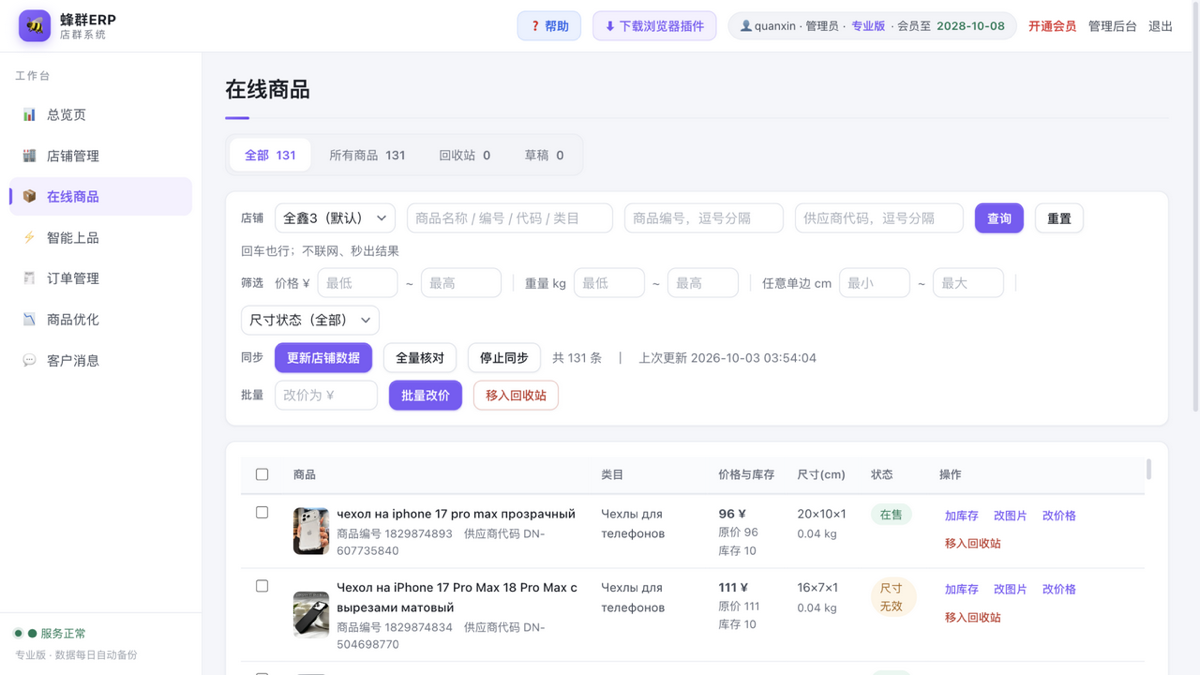Click the 最大 side-length input
The height and width of the screenshot is (675, 1200).
[x=968, y=283]
